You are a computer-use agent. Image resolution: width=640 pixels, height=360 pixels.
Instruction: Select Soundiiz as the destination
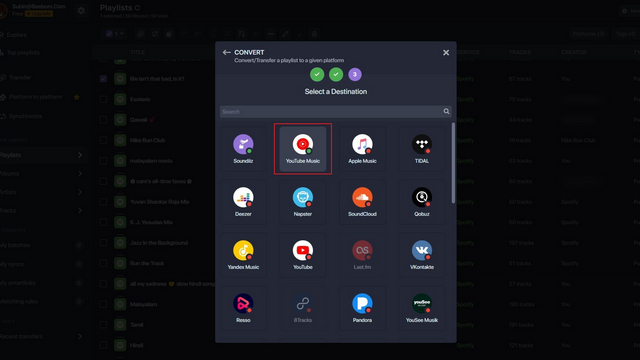point(243,149)
